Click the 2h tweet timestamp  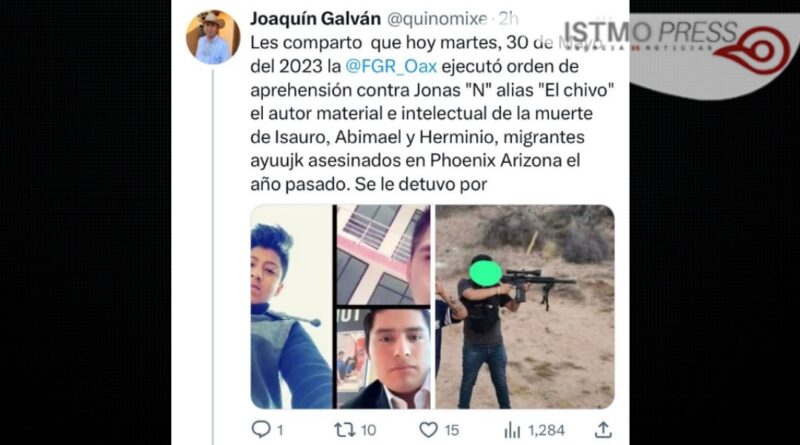coord(508,19)
